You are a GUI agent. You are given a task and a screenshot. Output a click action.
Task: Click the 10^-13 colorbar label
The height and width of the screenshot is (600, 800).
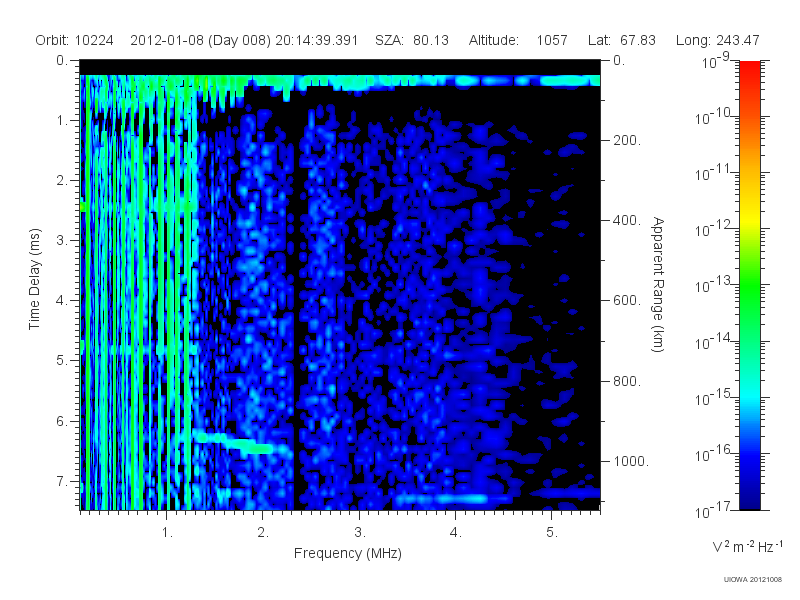coord(713,285)
